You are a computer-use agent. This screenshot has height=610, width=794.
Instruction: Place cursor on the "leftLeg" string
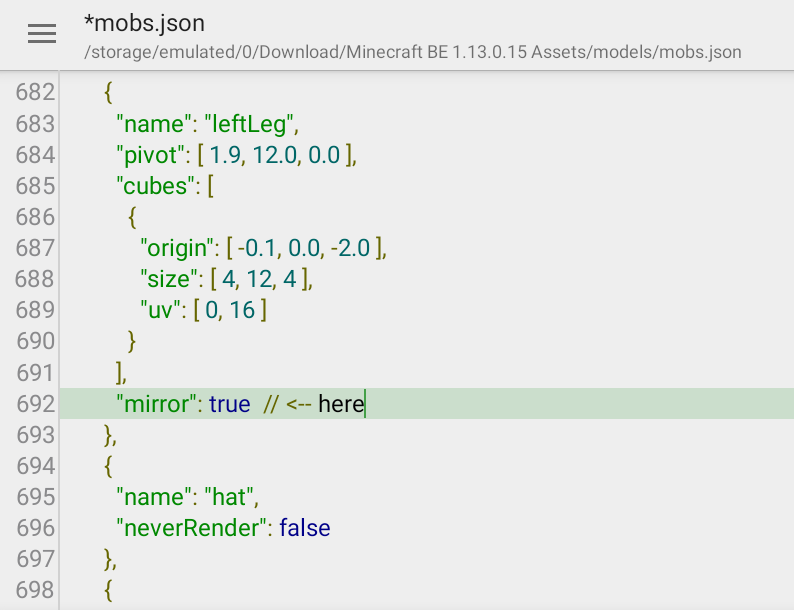(x=251, y=124)
